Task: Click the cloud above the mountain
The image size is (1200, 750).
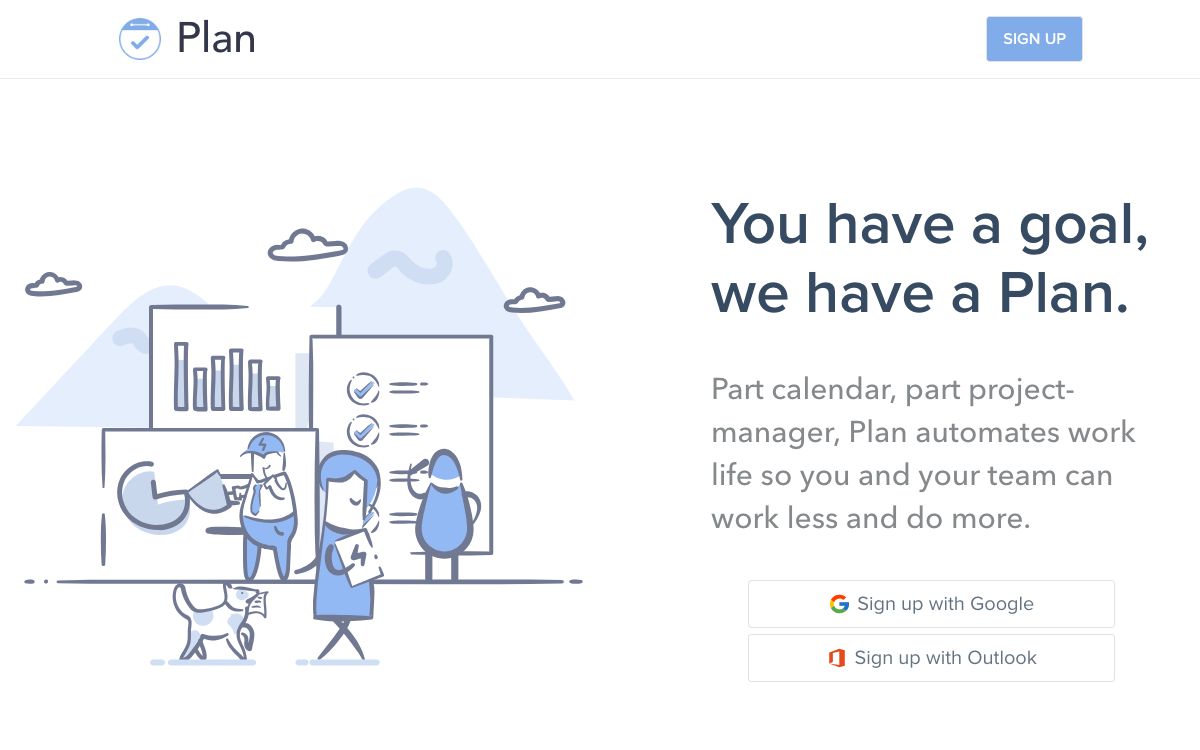Action: point(305,245)
